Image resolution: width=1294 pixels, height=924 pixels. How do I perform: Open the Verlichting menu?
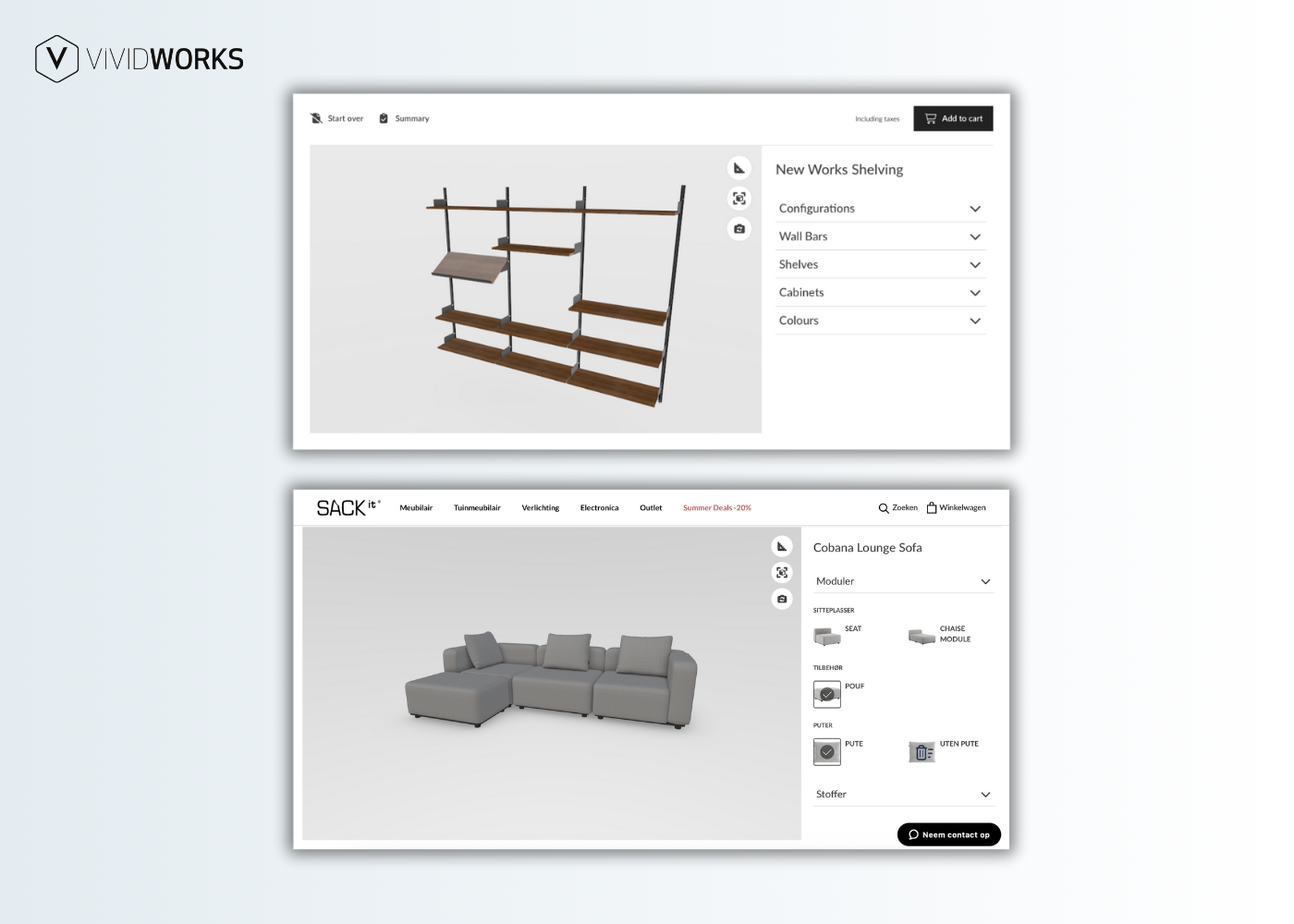[541, 508]
